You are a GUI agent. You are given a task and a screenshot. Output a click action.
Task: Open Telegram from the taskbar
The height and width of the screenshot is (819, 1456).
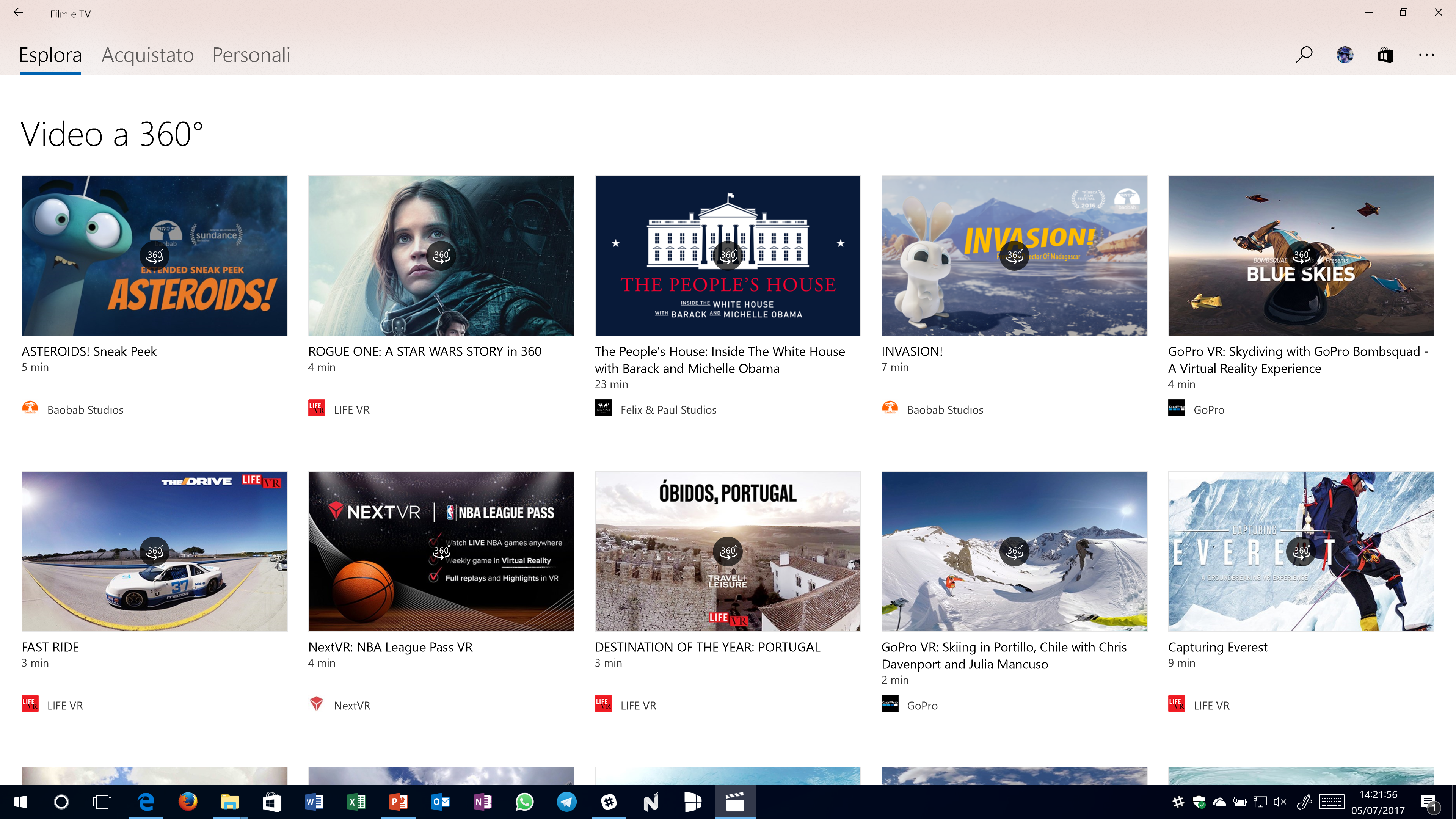point(566,802)
